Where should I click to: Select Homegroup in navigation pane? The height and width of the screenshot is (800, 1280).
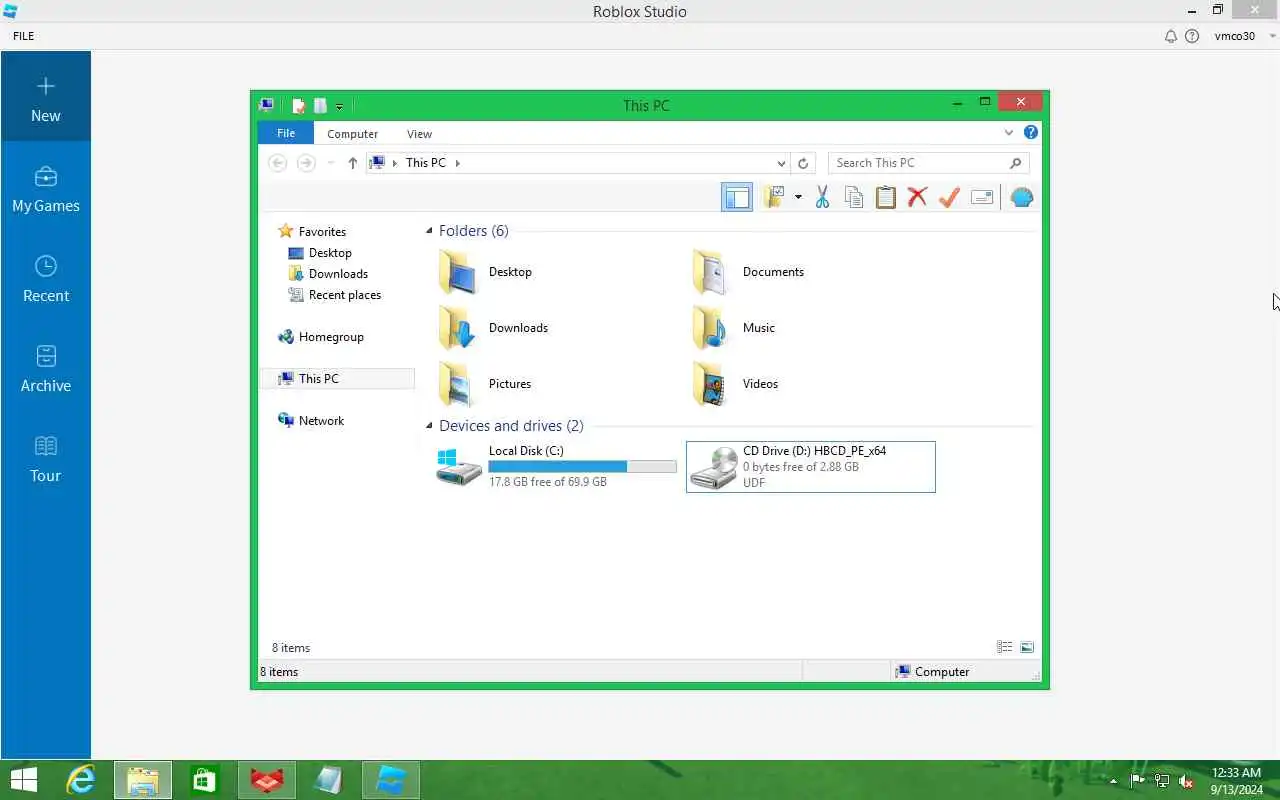[x=331, y=337]
